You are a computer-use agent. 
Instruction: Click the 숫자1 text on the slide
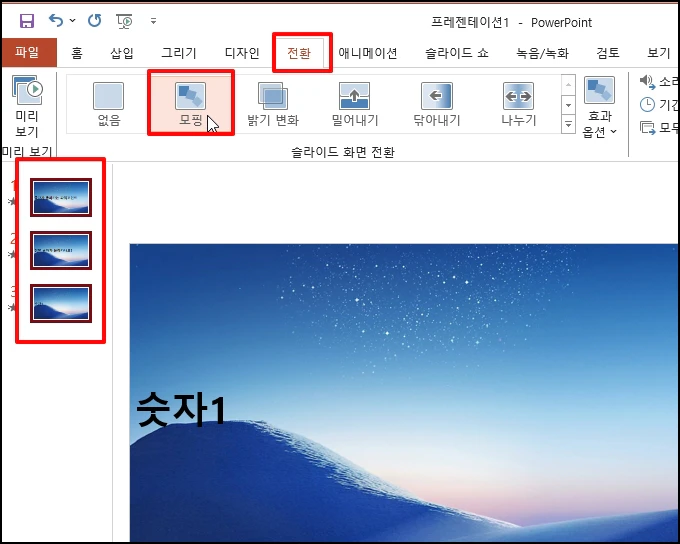pos(181,410)
